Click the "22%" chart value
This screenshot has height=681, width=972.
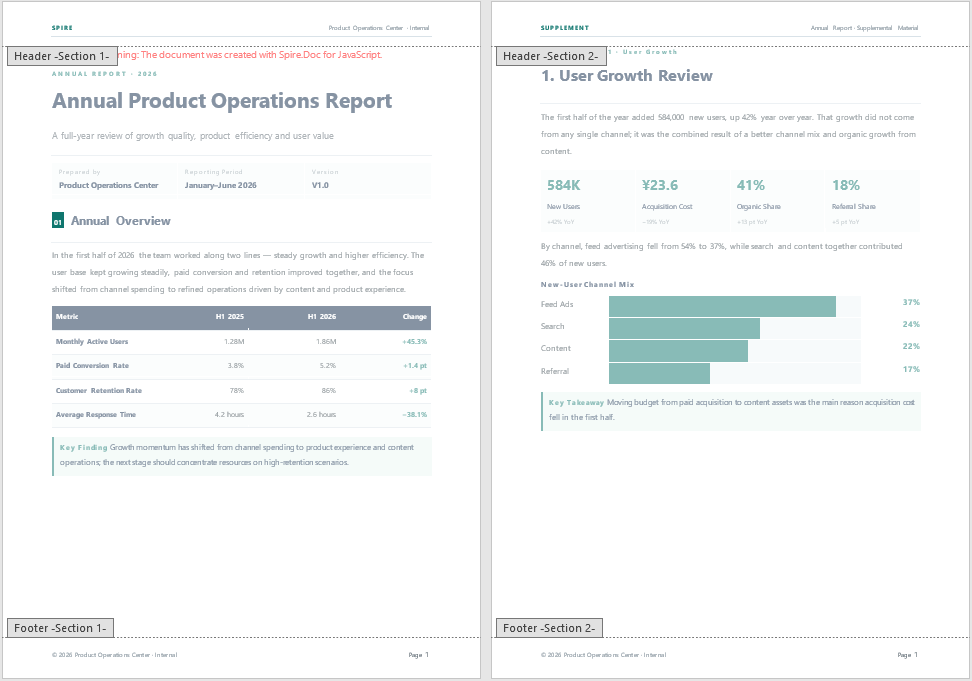pos(911,346)
